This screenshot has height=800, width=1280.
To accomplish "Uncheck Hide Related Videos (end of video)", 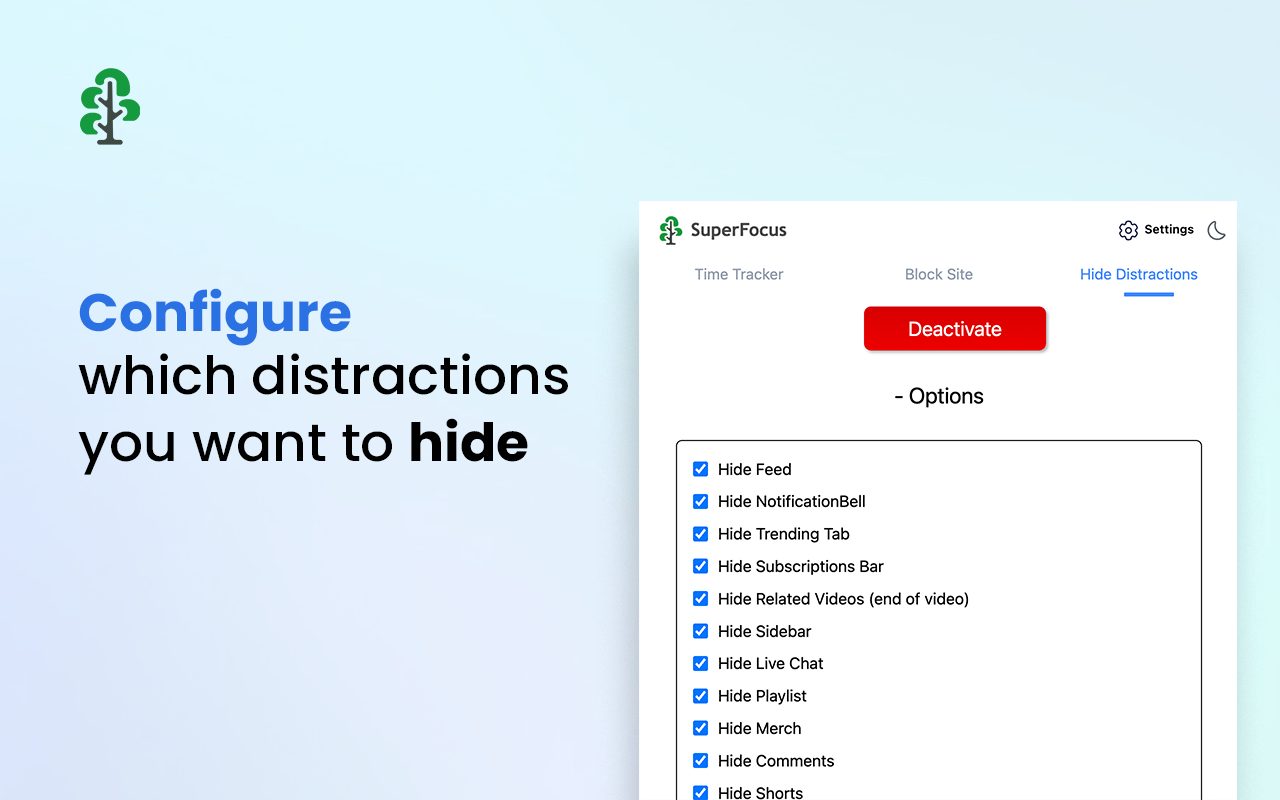I will click(701, 599).
